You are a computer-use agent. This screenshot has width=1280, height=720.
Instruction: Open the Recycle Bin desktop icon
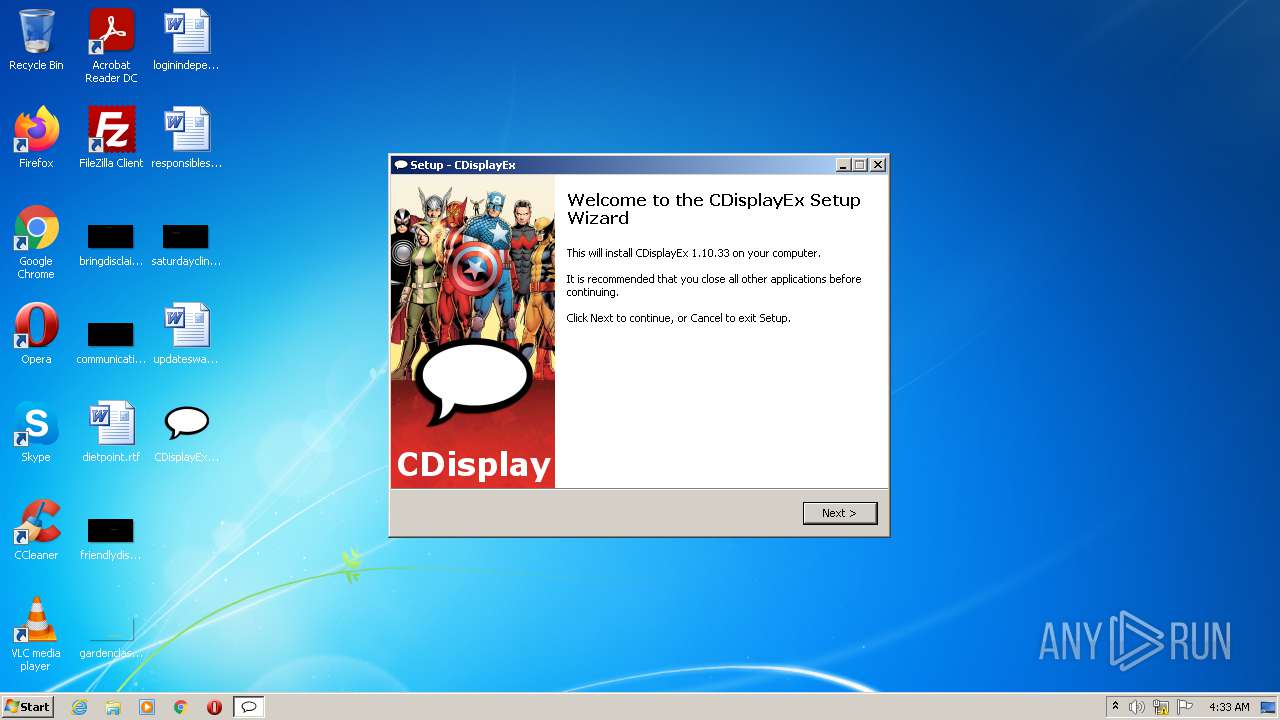point(36,40)
